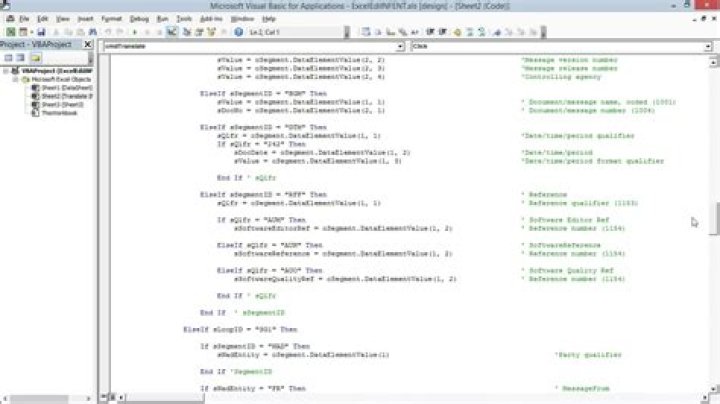Screen dimensions: 720x404
Task: Collapse the VBAProject tree node
Action: click(5, 72)
